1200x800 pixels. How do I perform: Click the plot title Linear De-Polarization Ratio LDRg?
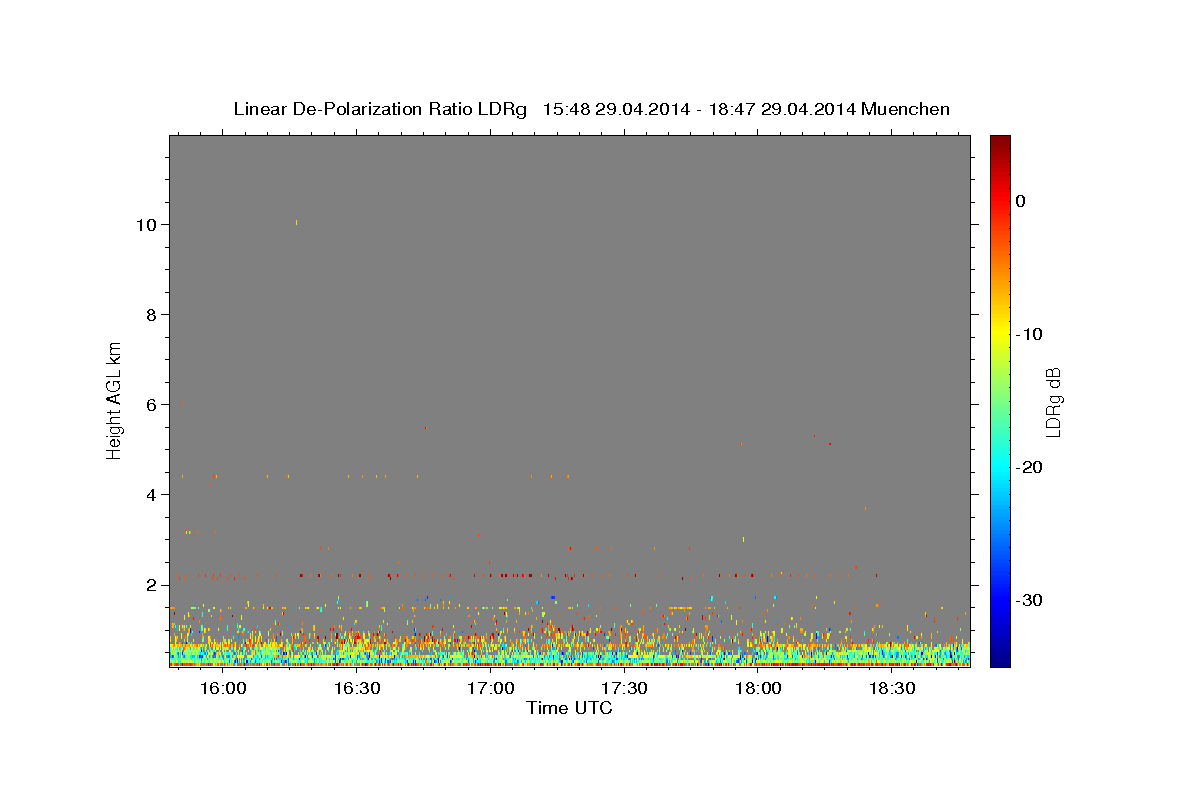tap(379, 109)
